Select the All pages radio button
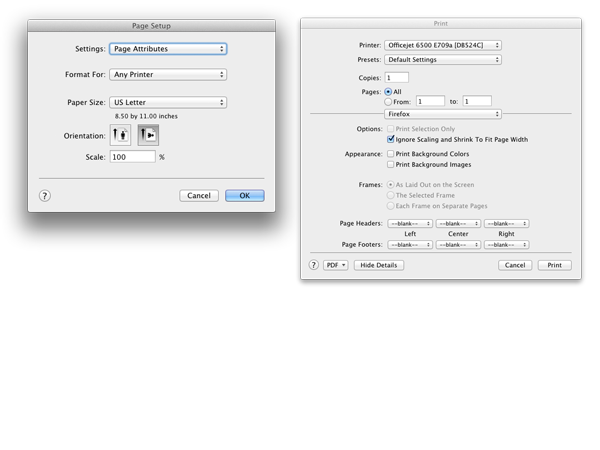 [390, 91]
